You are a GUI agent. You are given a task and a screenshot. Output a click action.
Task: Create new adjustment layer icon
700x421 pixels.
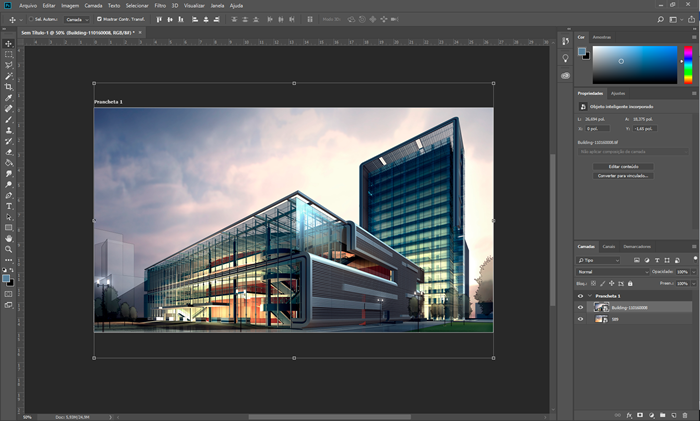pyautogui.click(x=651, y=415)
